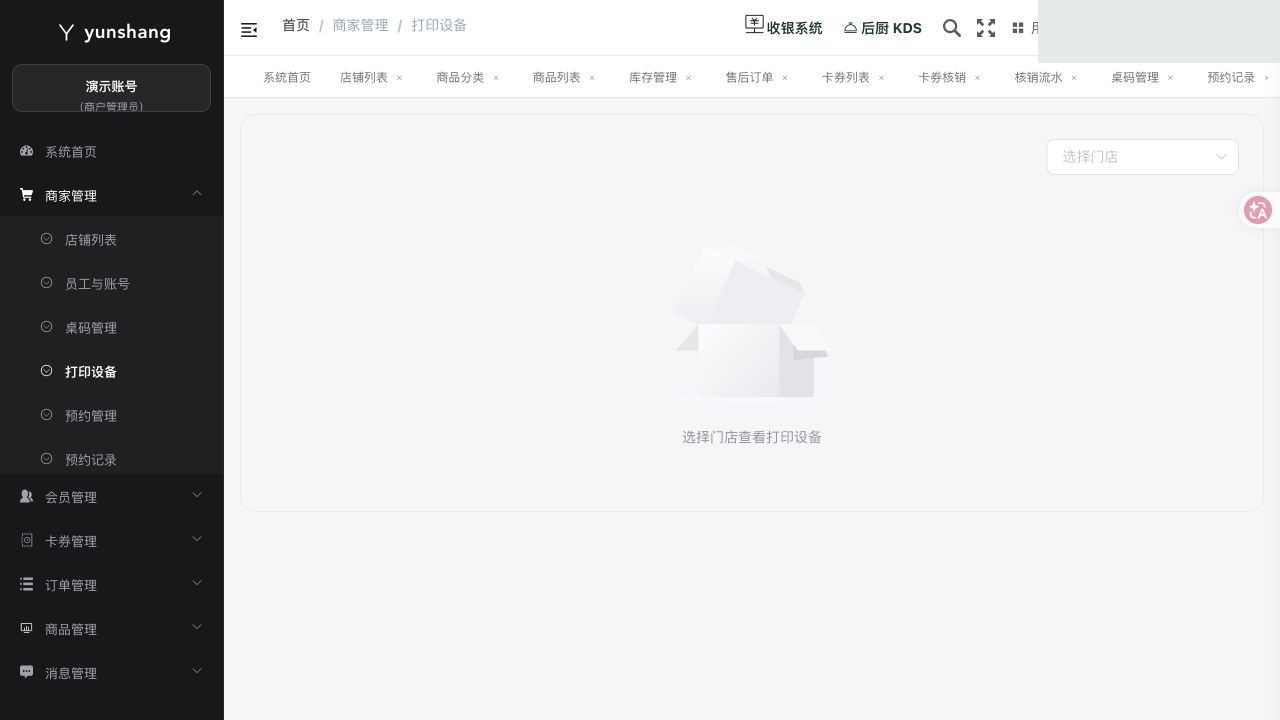Click the grid apps icon in header

click(x=1018, y=28)
